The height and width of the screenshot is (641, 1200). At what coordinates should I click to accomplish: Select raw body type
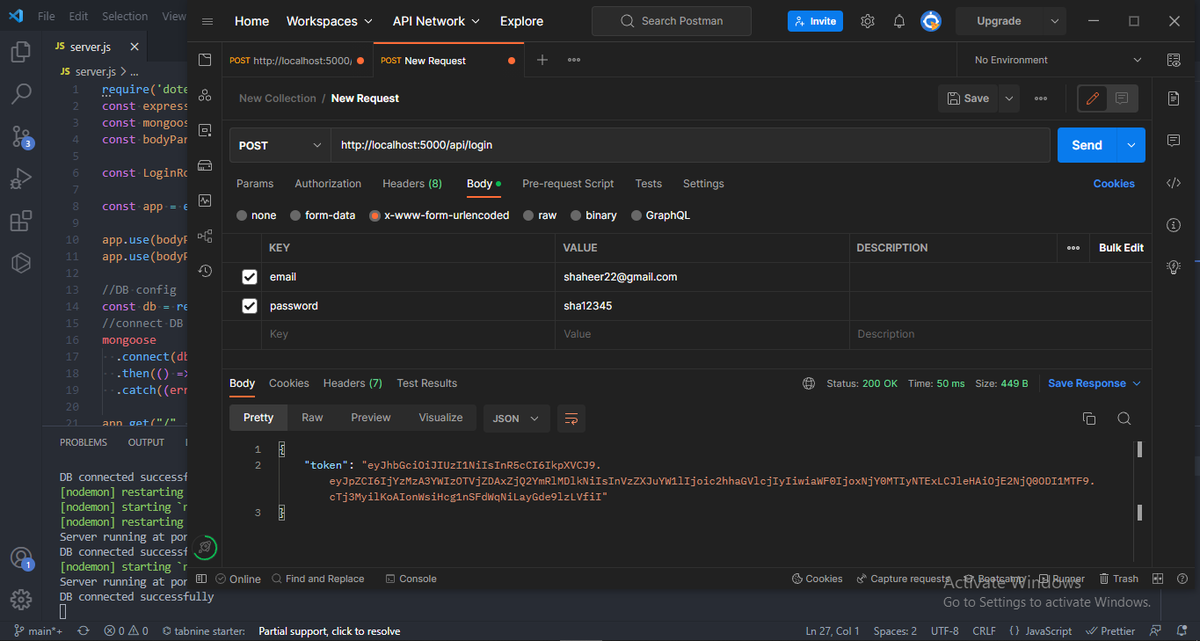point(529,215)
